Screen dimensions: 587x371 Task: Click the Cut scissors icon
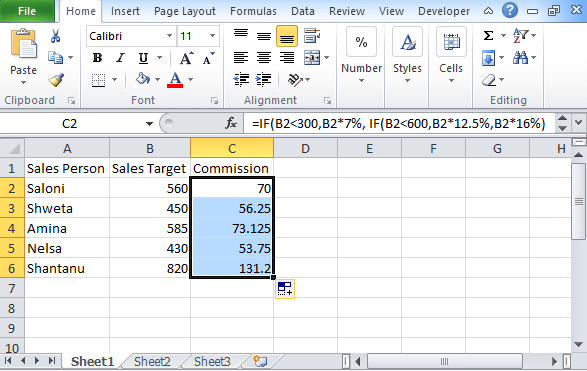click(55, 36)
